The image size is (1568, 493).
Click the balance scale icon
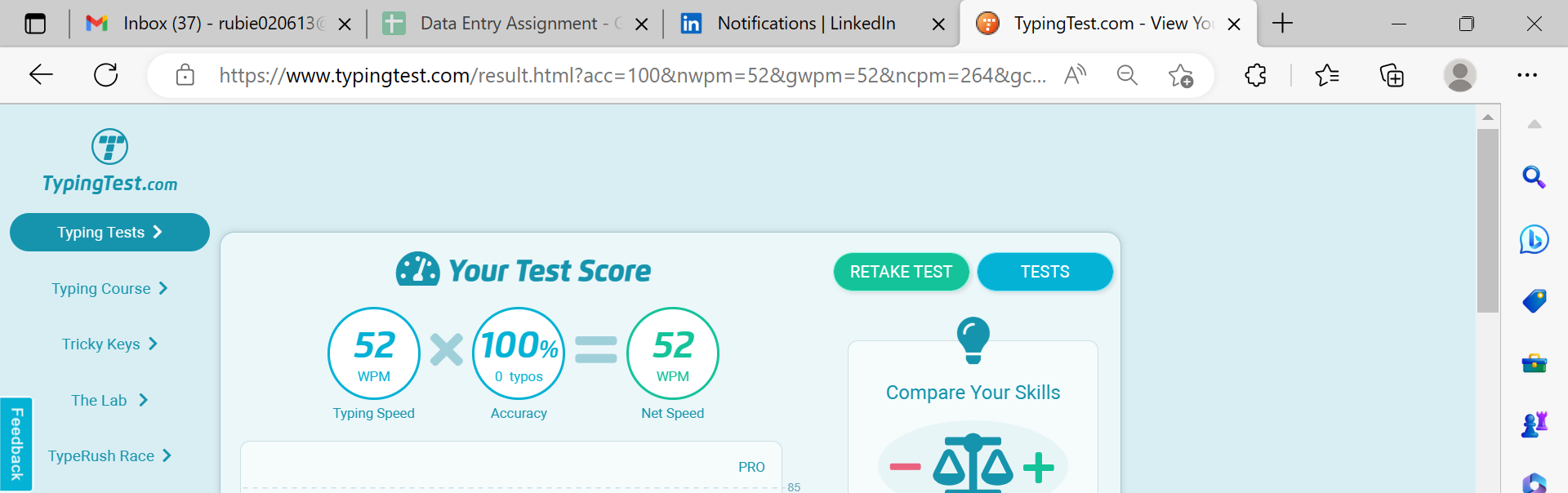click(973, 463)
